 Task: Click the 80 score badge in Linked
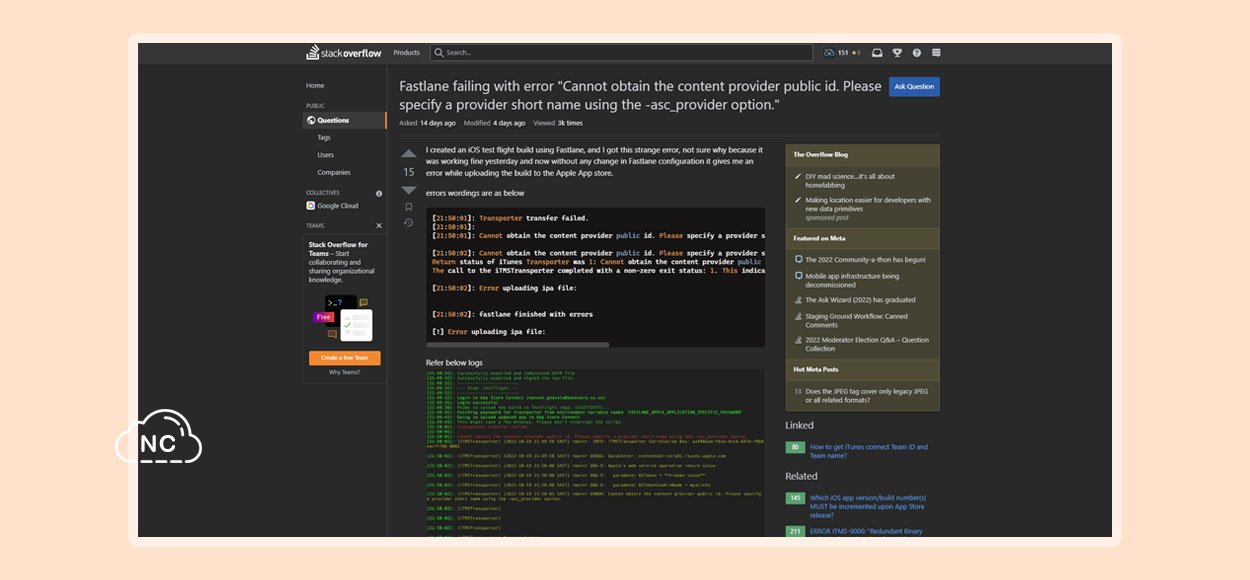(x=795, y=447)
